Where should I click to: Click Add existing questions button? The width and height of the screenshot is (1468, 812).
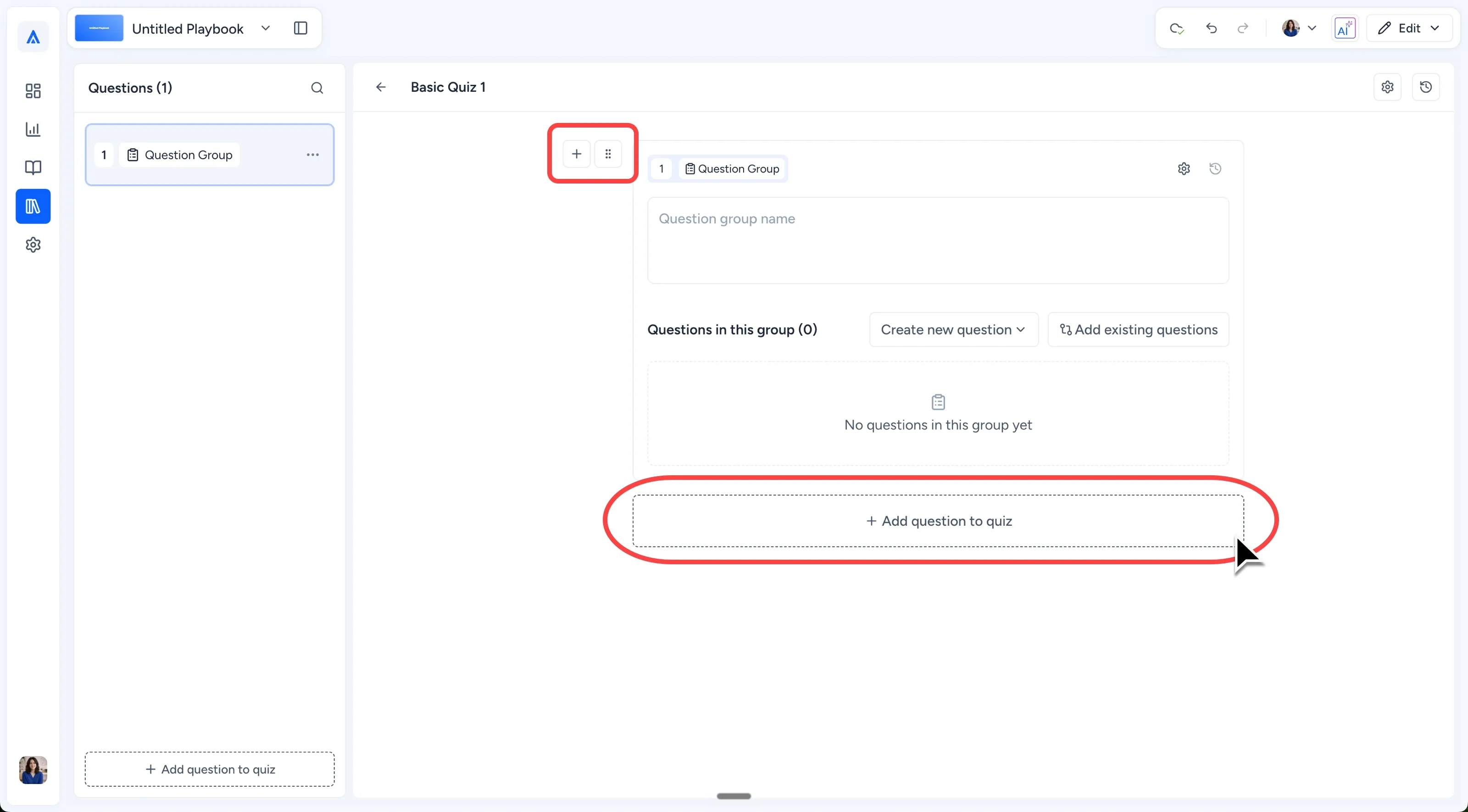[1138, 329]
